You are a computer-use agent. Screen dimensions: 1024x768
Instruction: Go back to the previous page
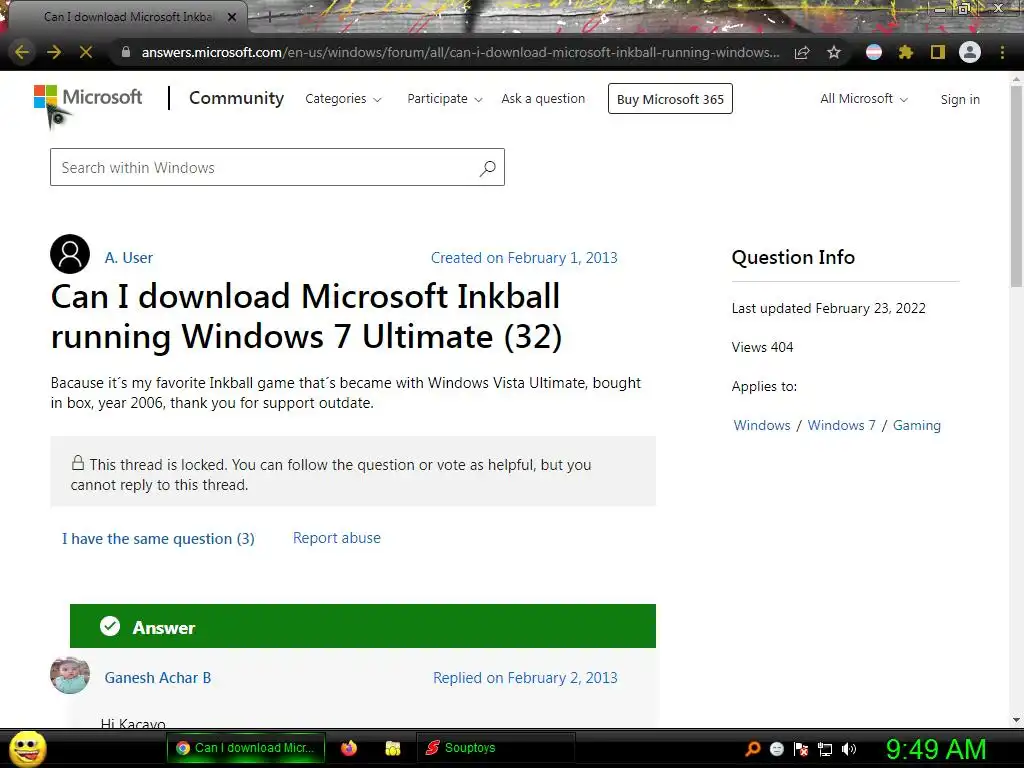(22, 52)
